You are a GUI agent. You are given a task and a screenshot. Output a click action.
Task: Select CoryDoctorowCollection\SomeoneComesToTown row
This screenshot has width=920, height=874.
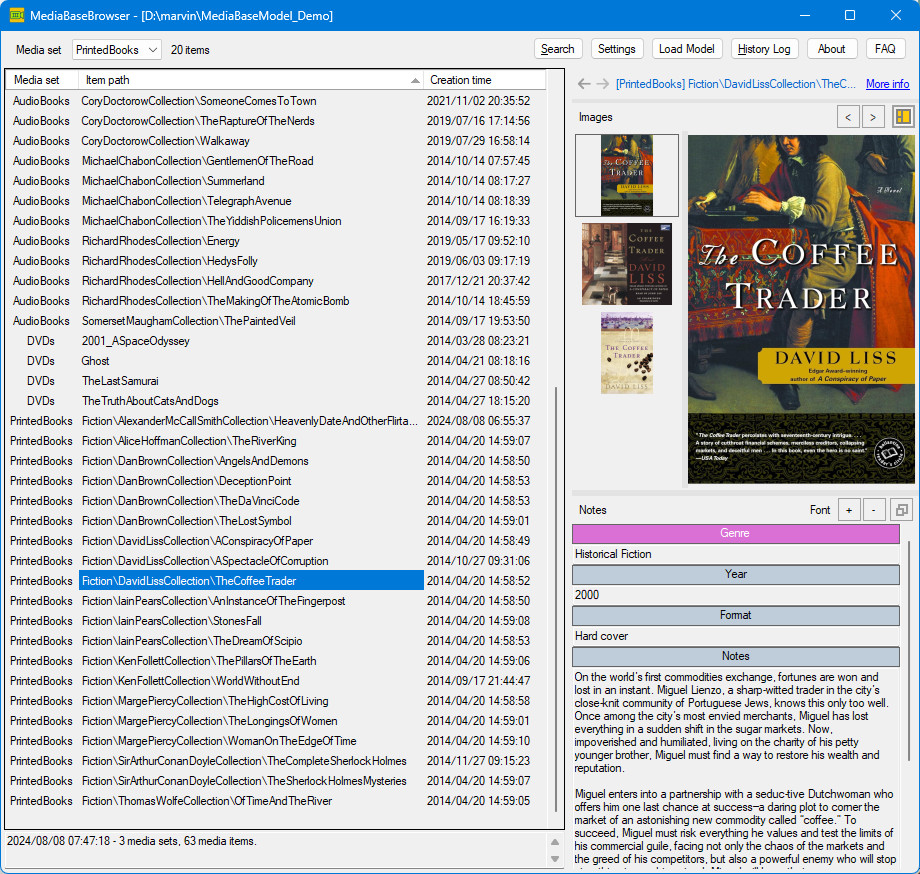point(275,101)
